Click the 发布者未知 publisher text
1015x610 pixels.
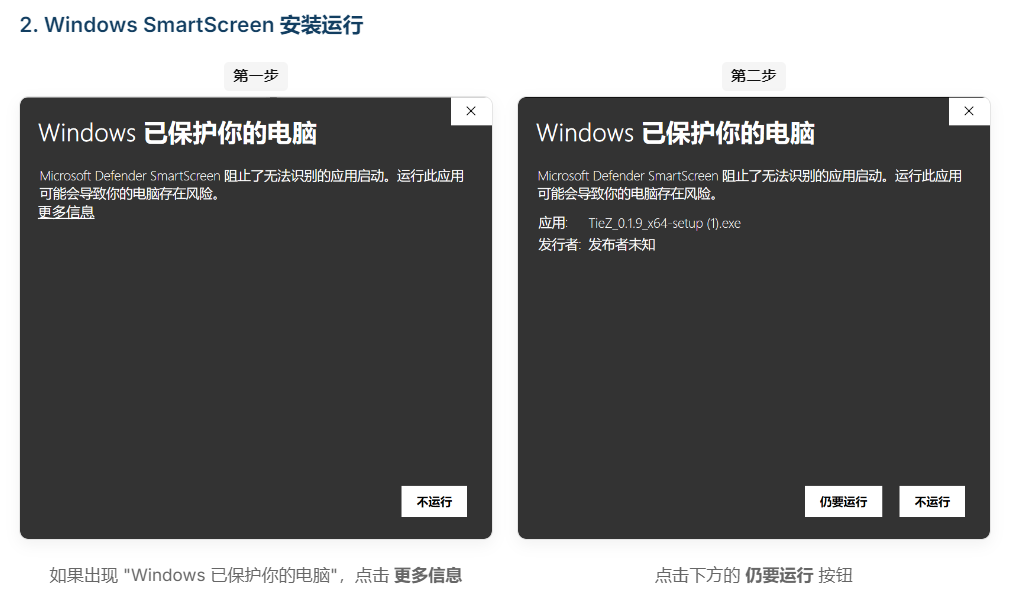621,244
